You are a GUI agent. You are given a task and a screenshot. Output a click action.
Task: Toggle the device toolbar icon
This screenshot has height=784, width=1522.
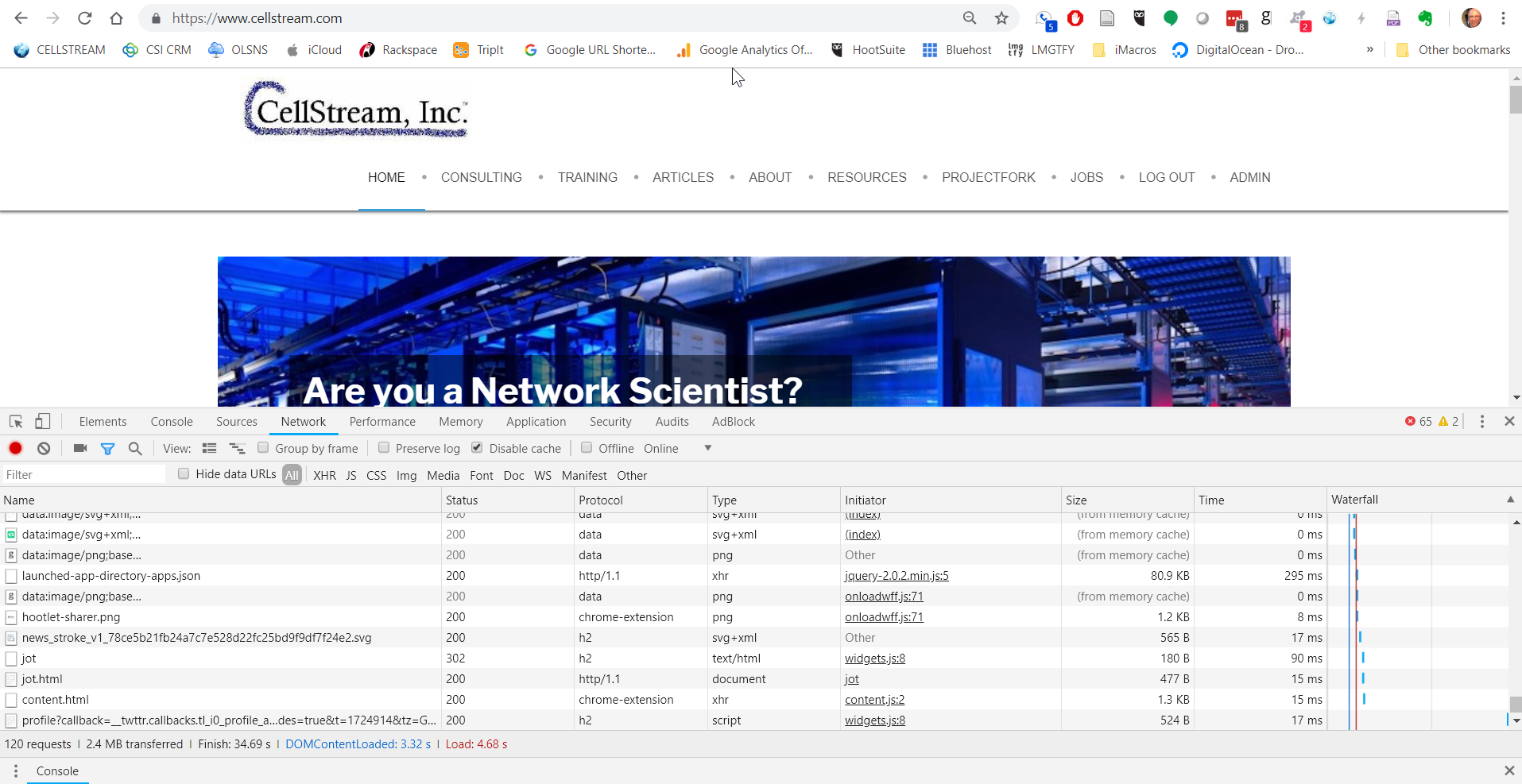(x=43, y=422)
